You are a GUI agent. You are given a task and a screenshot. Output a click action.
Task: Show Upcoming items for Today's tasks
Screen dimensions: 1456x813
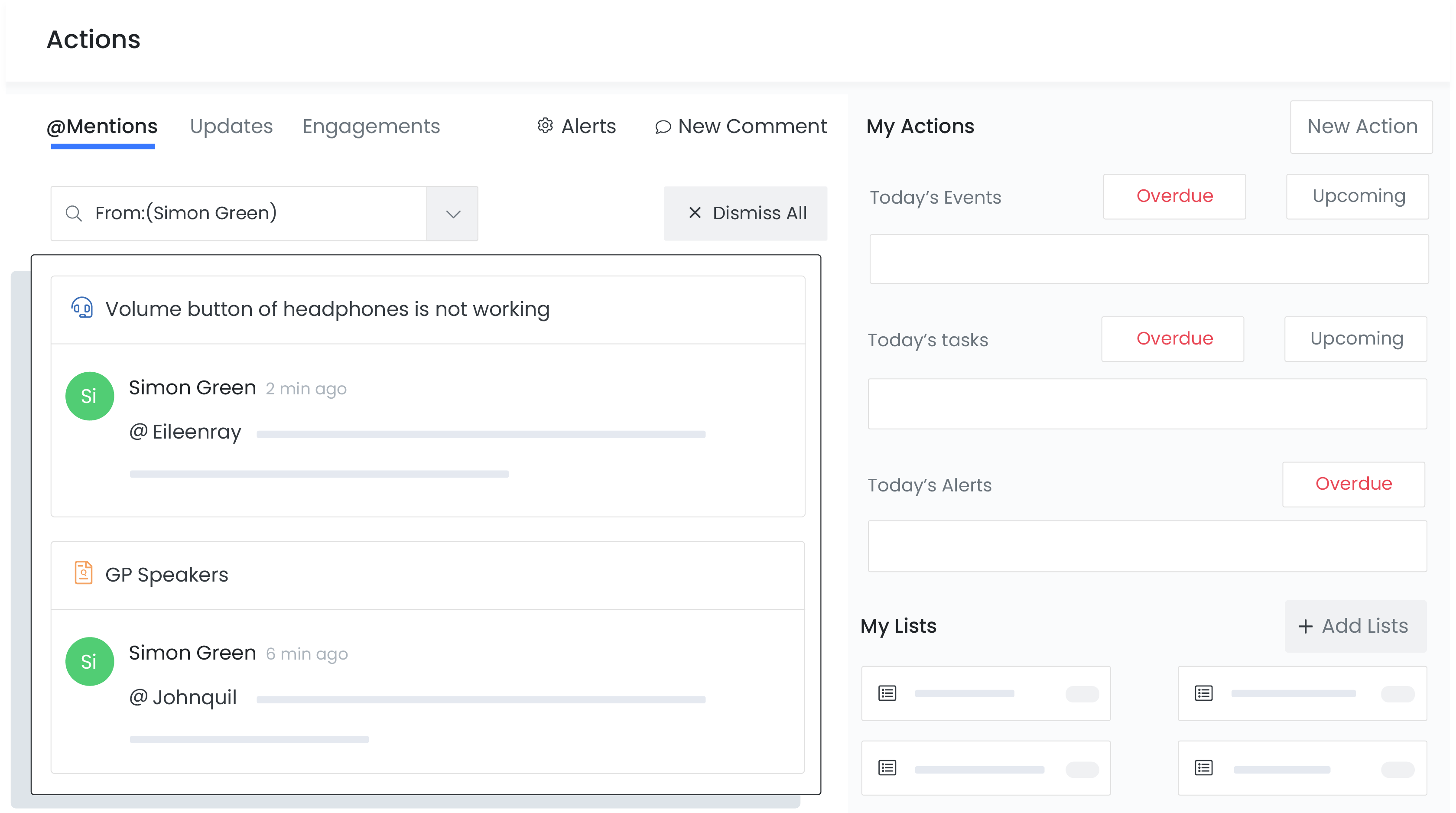(1356, 338)
